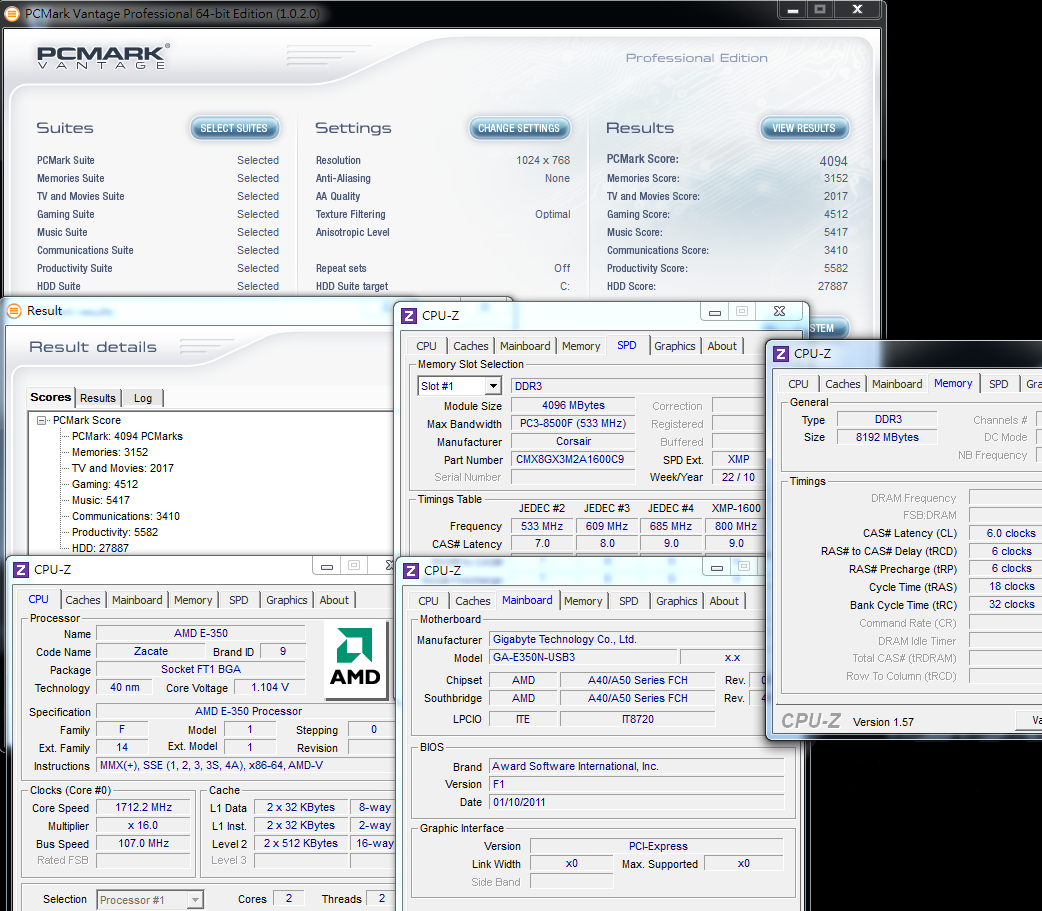Viewport: 1042px width, 911px height.
Task: Click the CPU-Z CPU window Z icon
Action: click(21, 569)
